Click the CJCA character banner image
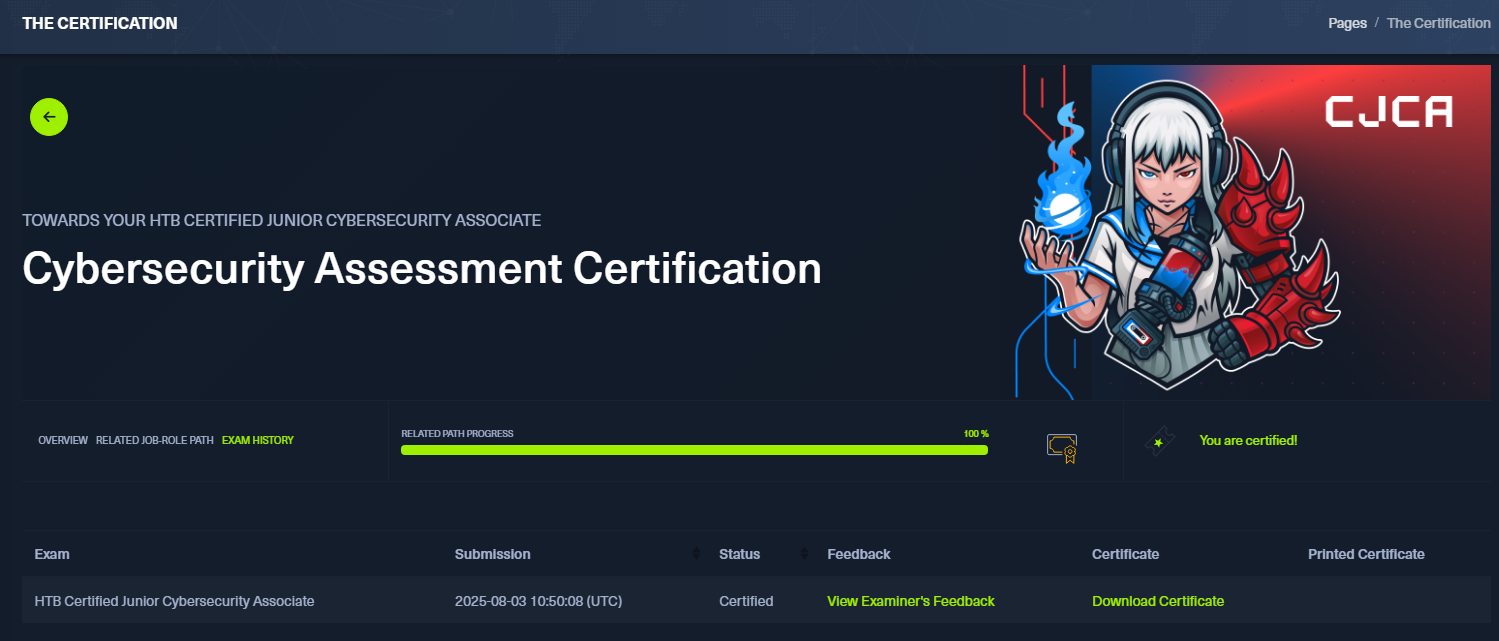1499x641 pixels. (x=1253, y=232)
